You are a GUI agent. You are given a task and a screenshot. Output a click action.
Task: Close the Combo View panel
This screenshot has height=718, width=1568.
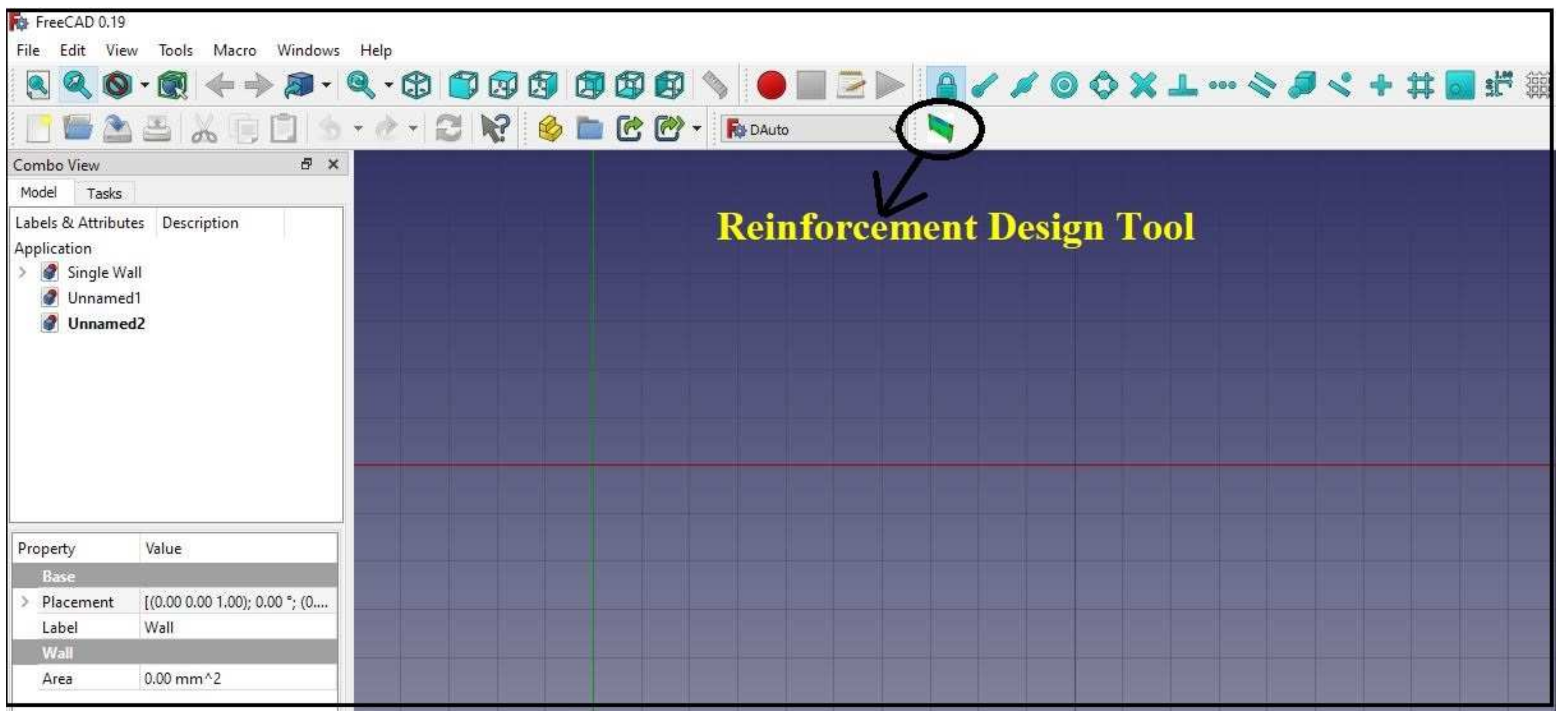(333, 164)
